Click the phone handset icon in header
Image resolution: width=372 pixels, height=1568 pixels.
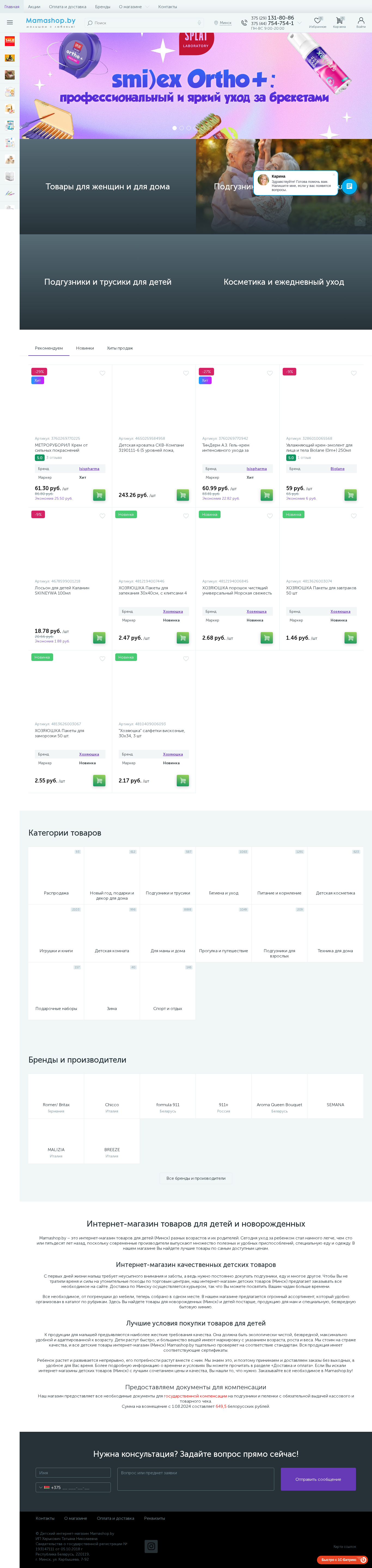[x=244, y=23]
